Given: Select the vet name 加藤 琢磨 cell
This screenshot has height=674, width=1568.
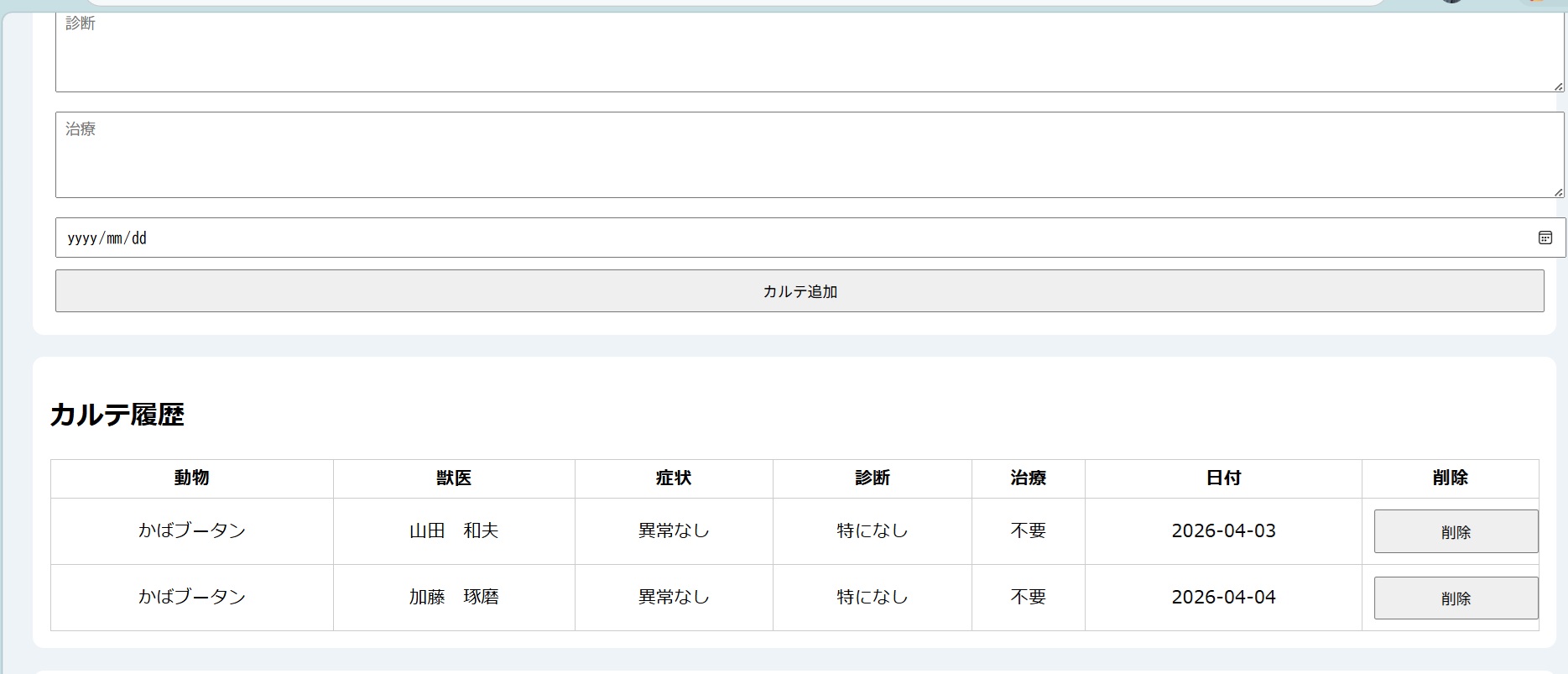Looking at the screenshot, I should point(454,597).
